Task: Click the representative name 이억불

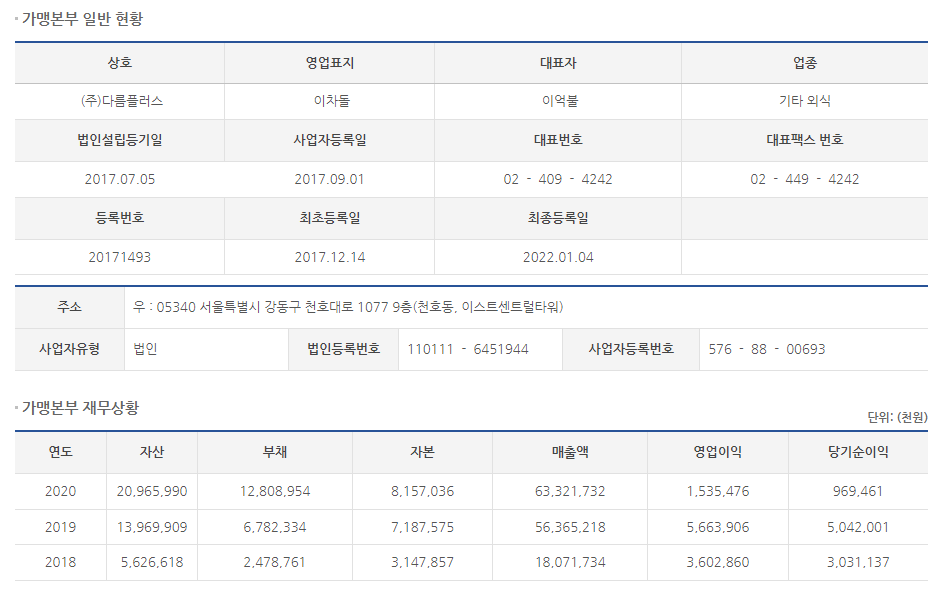Action: click(560, 101)
